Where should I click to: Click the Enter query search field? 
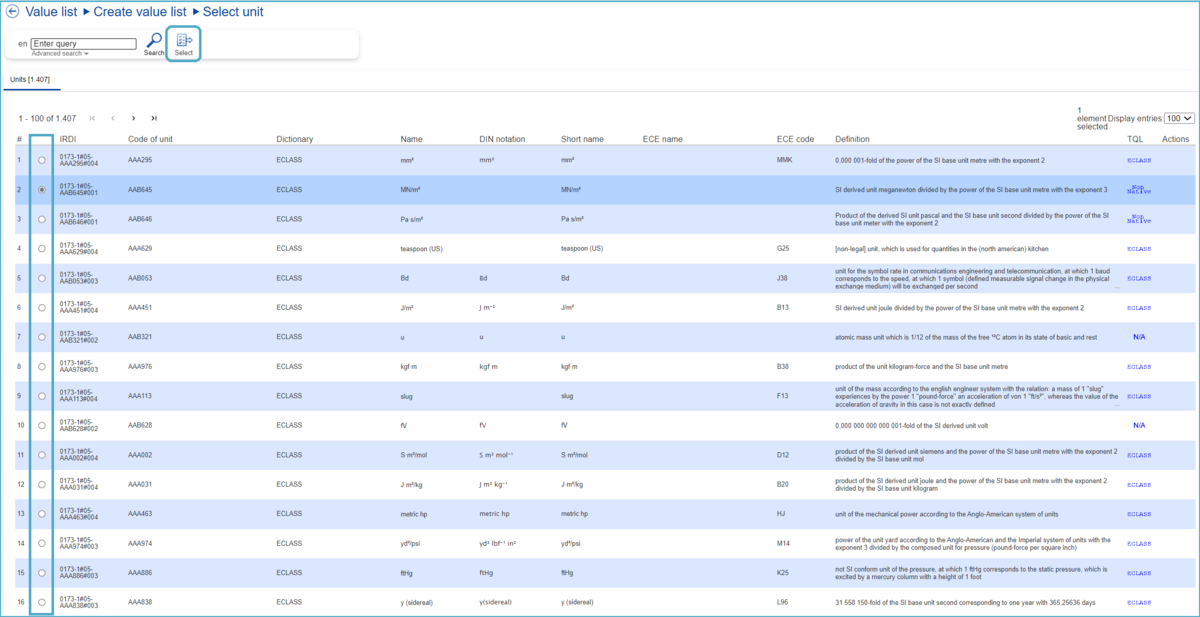click(83, 44)
